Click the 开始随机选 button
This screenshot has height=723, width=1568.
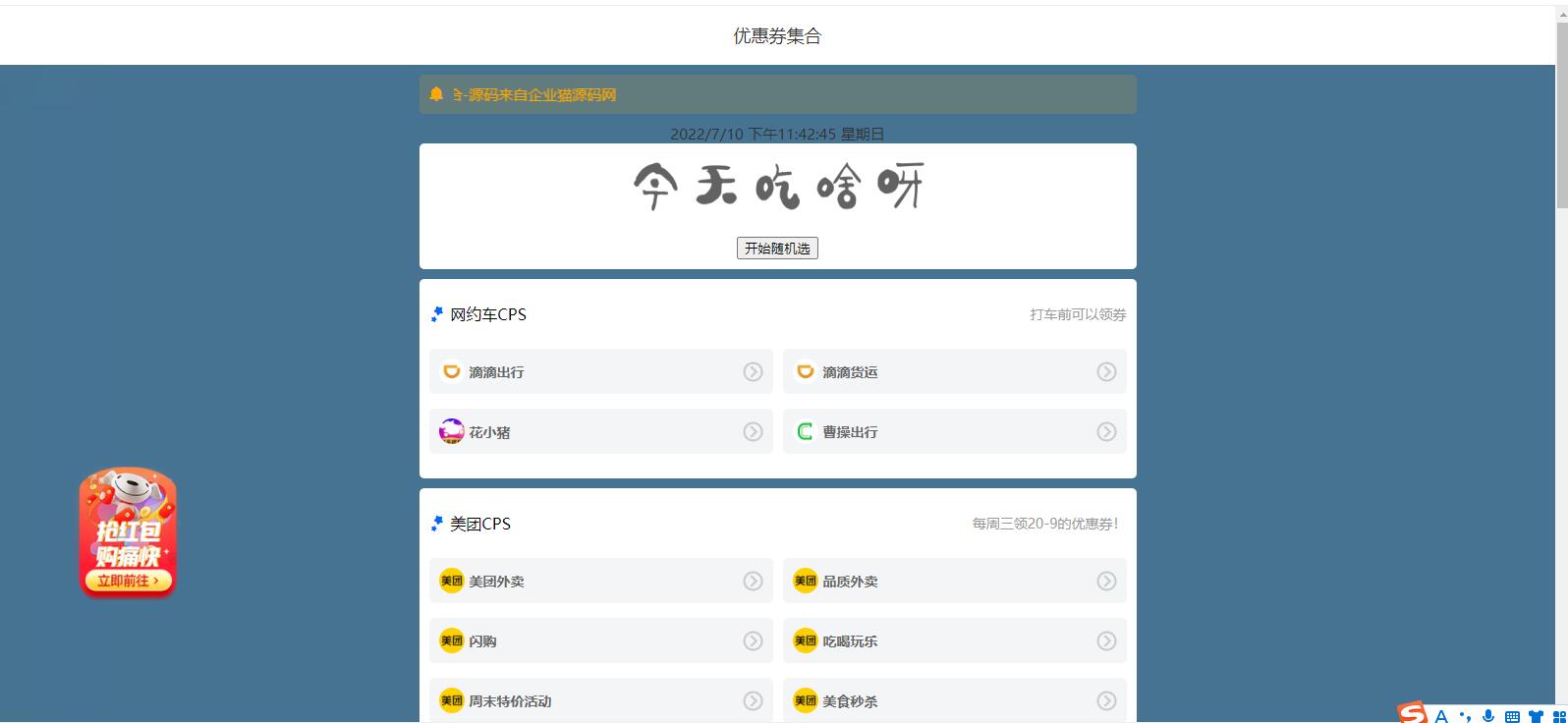[x=777, y=249]
